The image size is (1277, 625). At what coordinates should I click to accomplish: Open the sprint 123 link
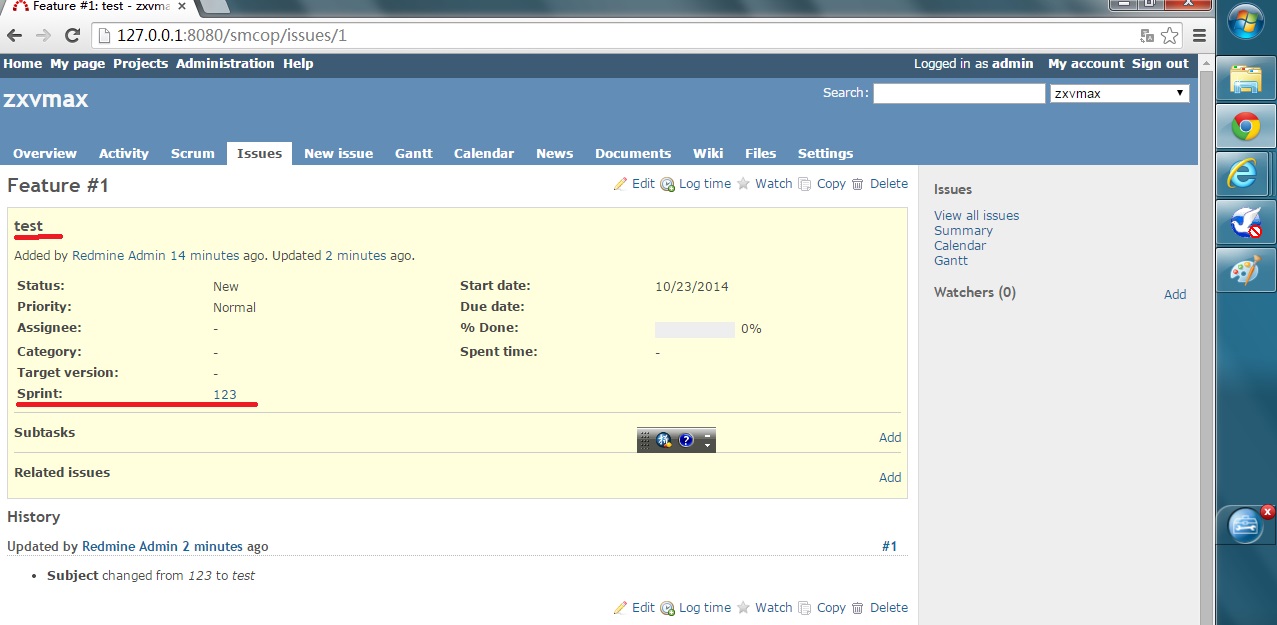pyautogui.click(x=225, y=394)
